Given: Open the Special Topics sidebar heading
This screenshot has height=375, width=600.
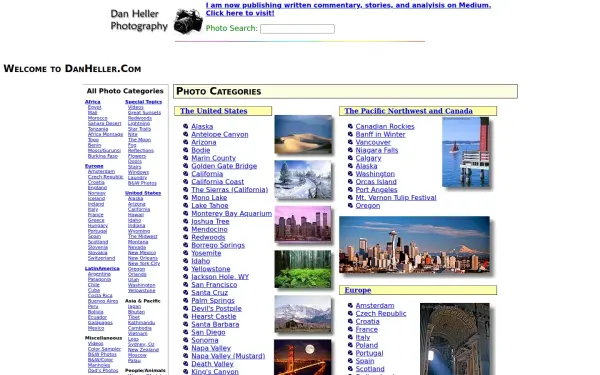Looking at the screenshot, I should coord(143,102).
